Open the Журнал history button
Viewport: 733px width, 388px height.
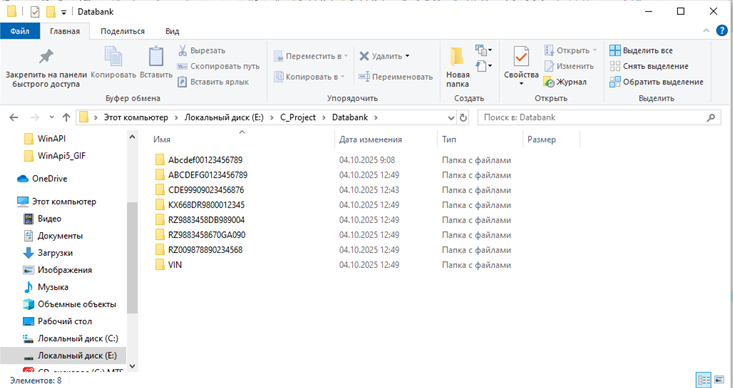(565, 82)
